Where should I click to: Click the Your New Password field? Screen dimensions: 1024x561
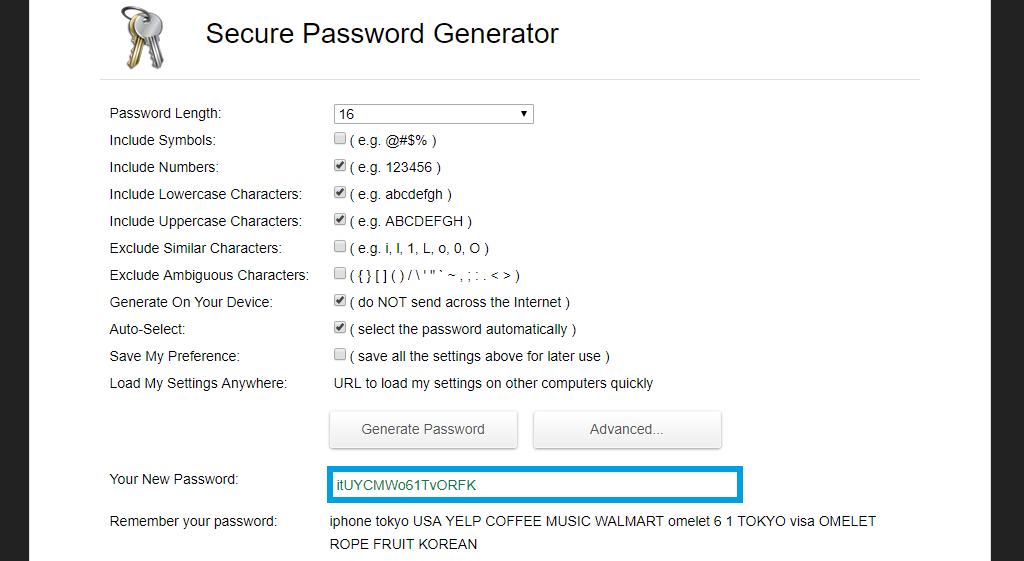(x=534, y=485)
